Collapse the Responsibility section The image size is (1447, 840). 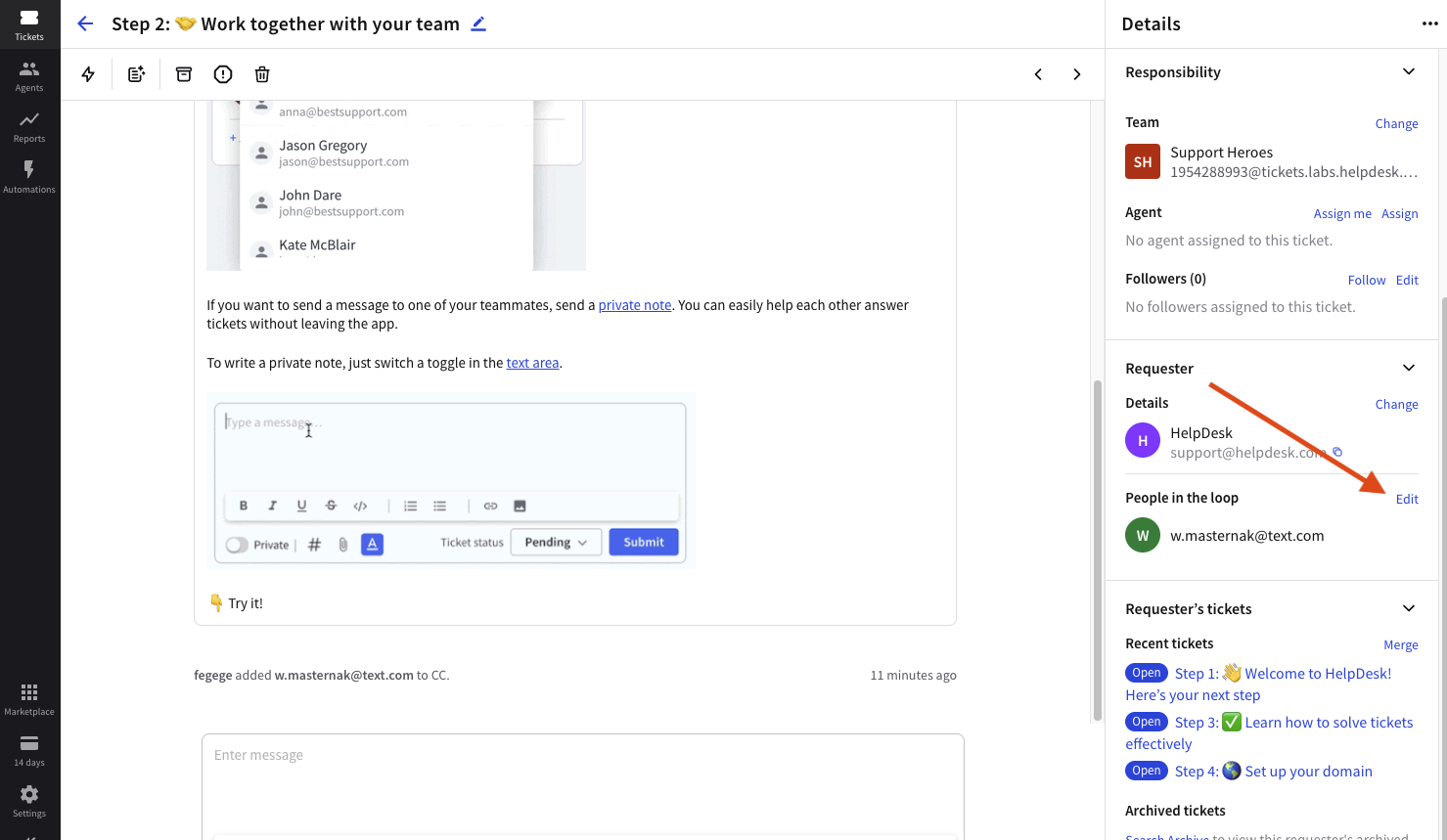[1408, 71]
